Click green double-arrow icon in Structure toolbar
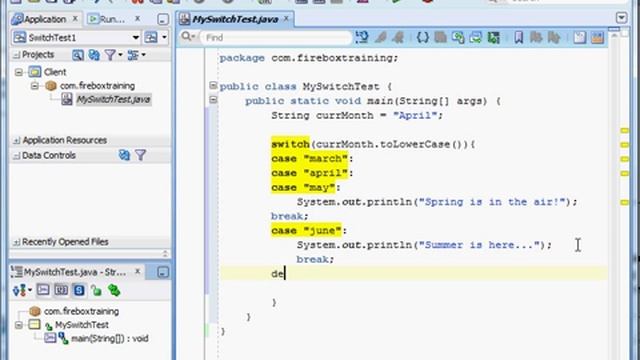Screen dimensions: 640x360 [114, 291]
